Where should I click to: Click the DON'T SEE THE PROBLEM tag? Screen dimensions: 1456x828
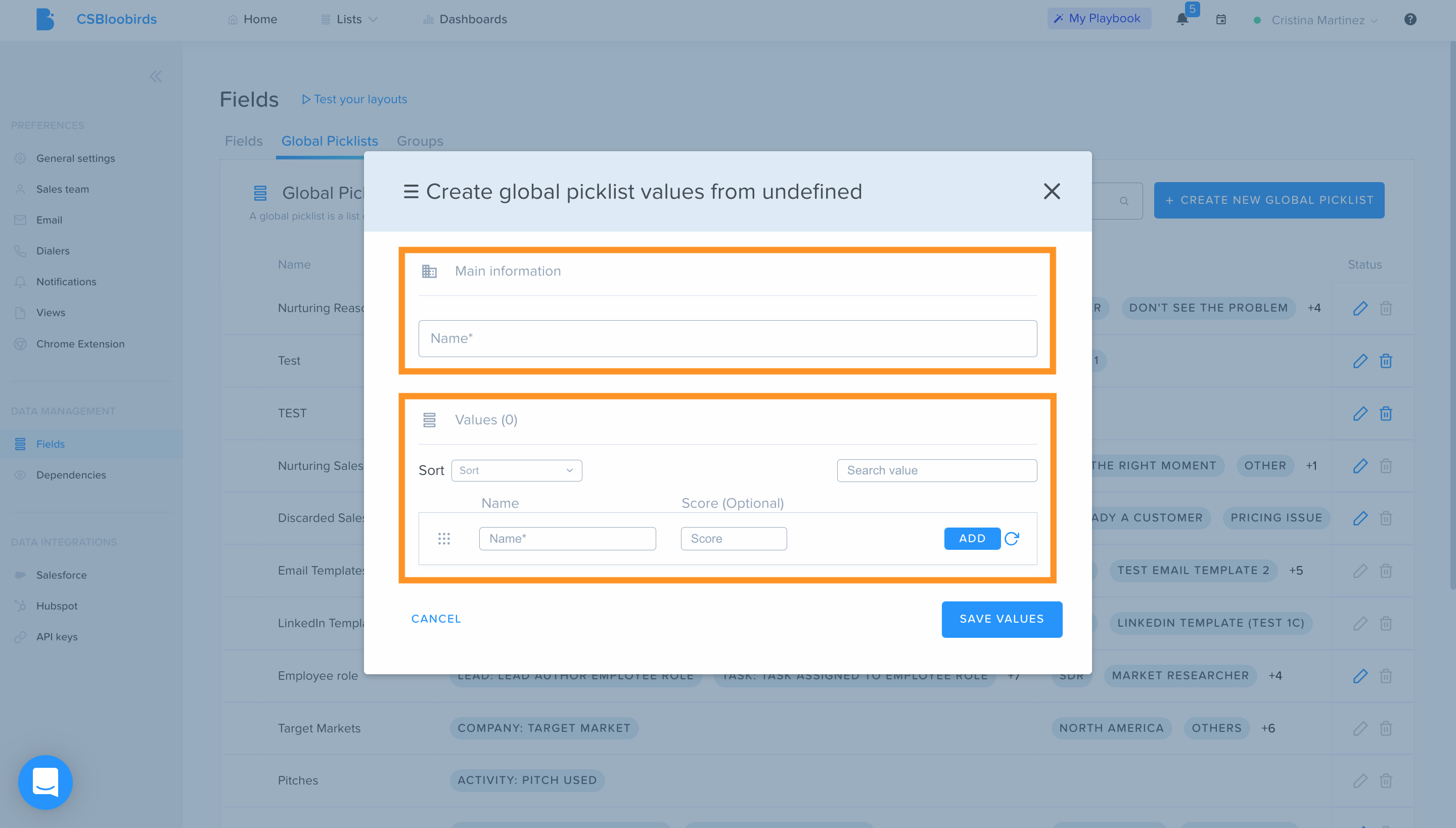click(1208, 308)
